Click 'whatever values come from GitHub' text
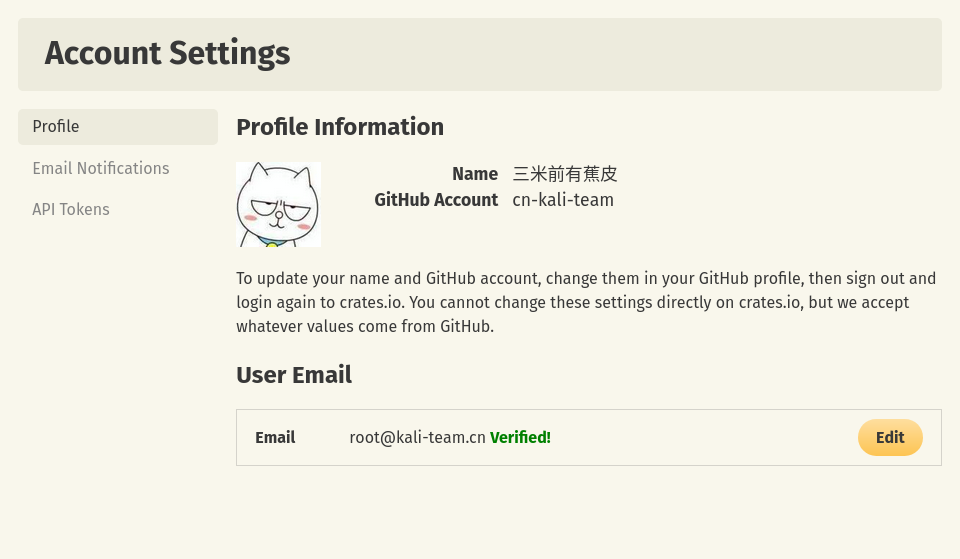960x559 pixels. pos(364,326)
